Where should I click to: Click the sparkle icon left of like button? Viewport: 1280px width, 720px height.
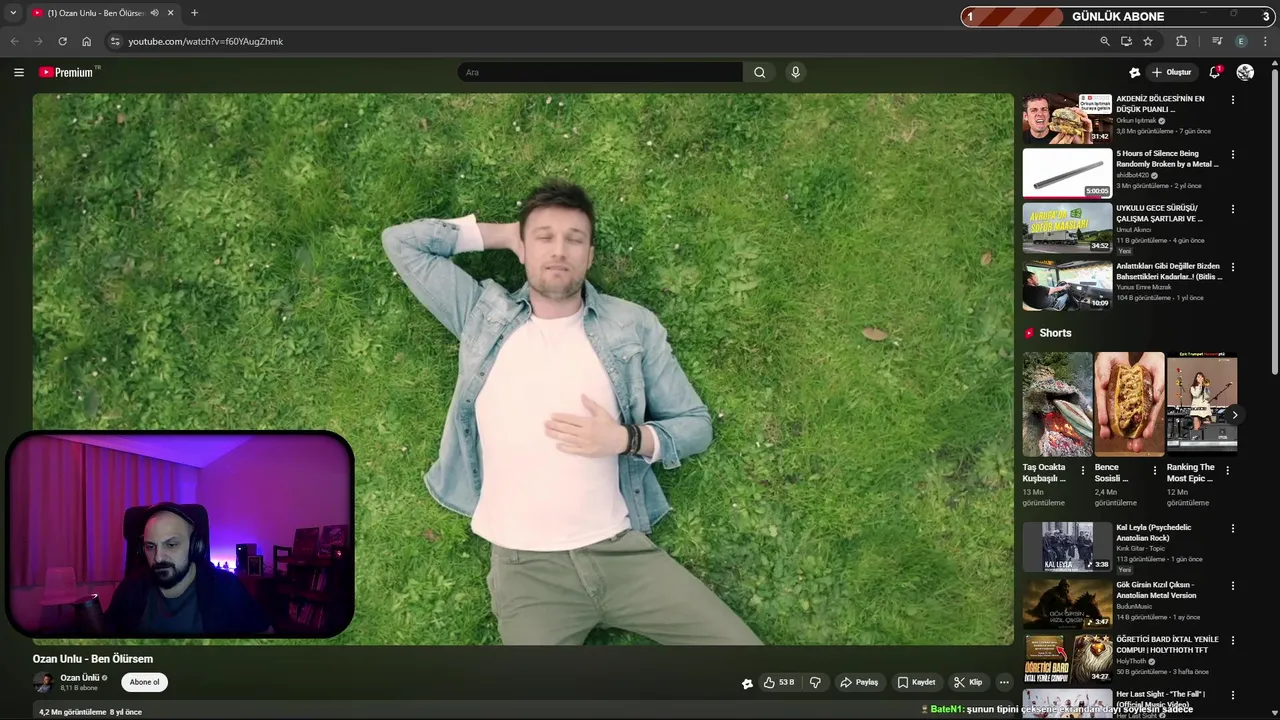747,684
